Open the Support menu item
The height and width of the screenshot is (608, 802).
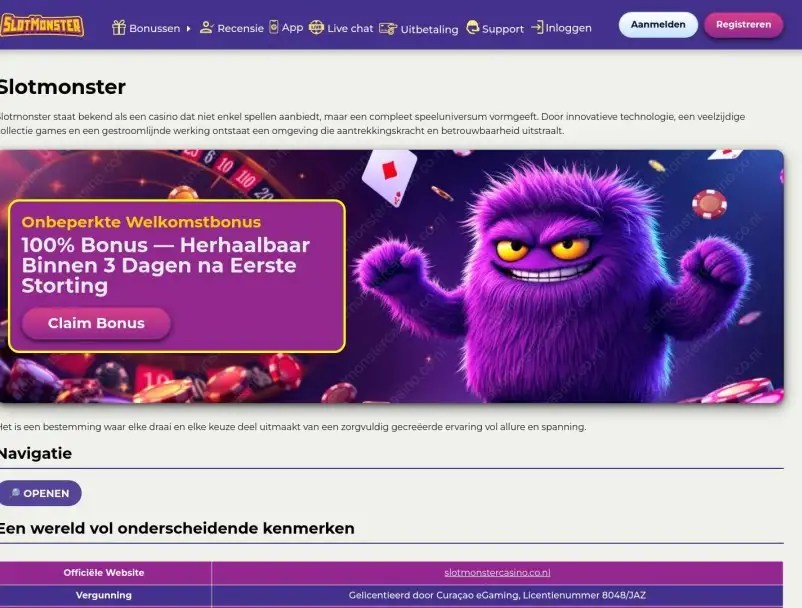pyautogui.click(x=503, y=29)
